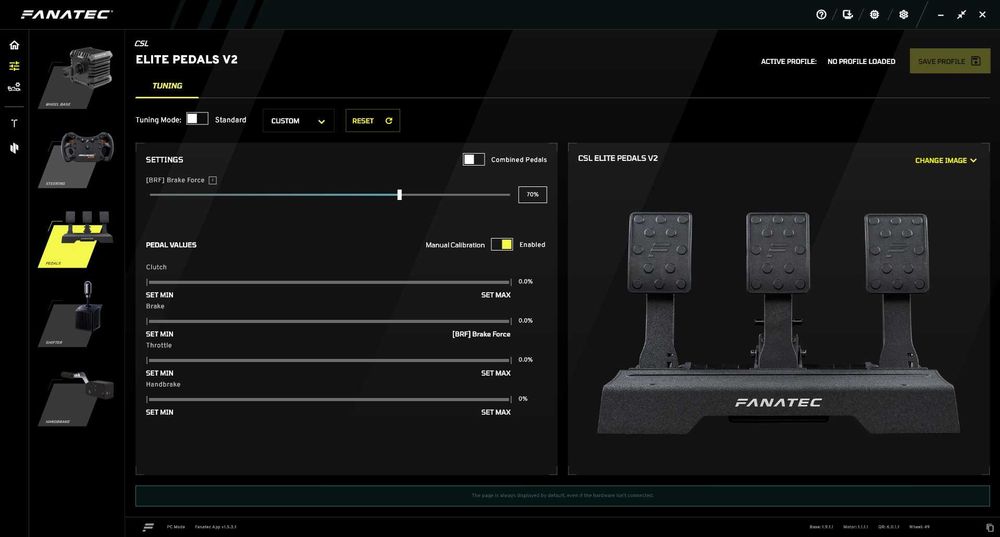Go to the Home page icon
The image size is (1000, 537).
click(14, 45)
